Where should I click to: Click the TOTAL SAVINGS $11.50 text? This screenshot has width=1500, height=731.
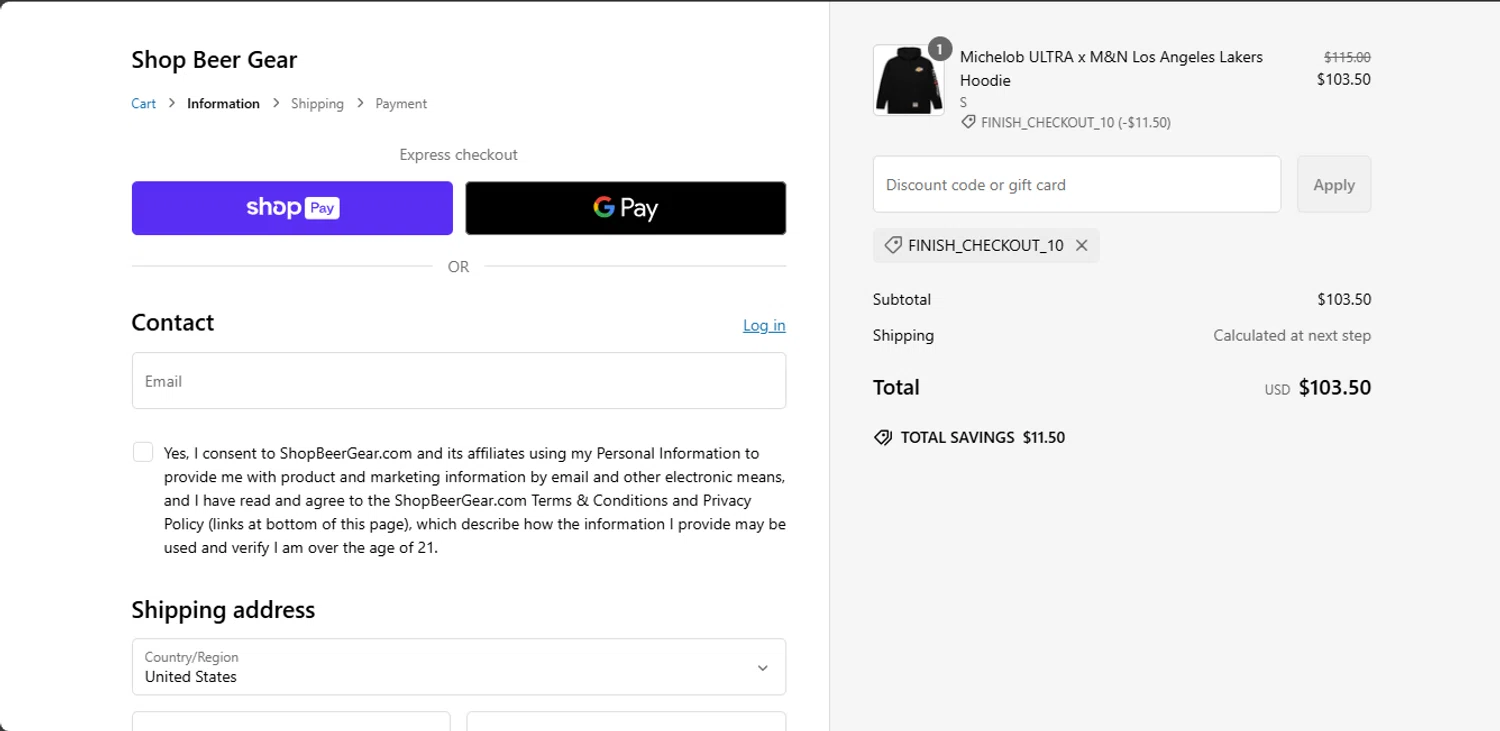982,437
